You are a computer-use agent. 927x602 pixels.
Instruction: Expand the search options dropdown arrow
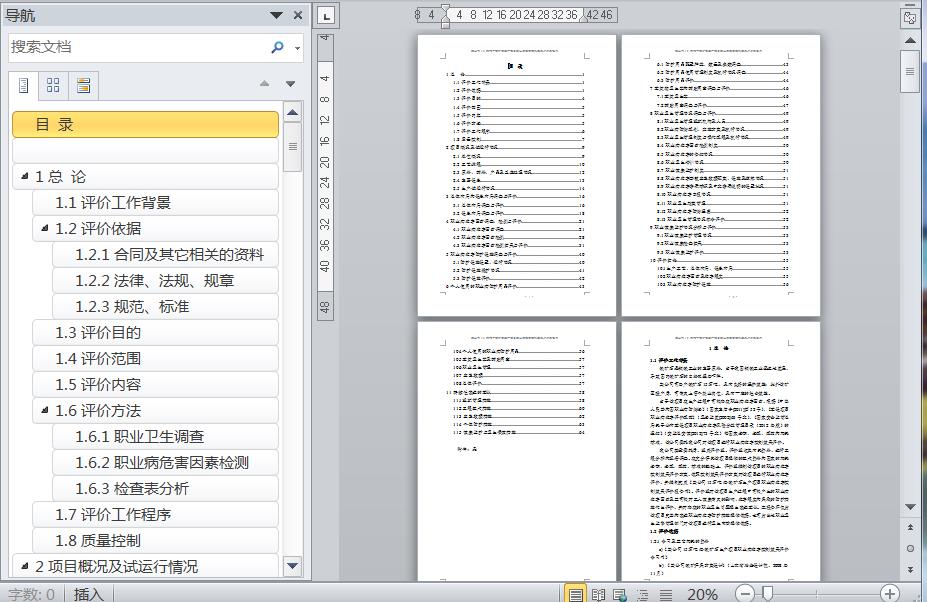point(297,48)
